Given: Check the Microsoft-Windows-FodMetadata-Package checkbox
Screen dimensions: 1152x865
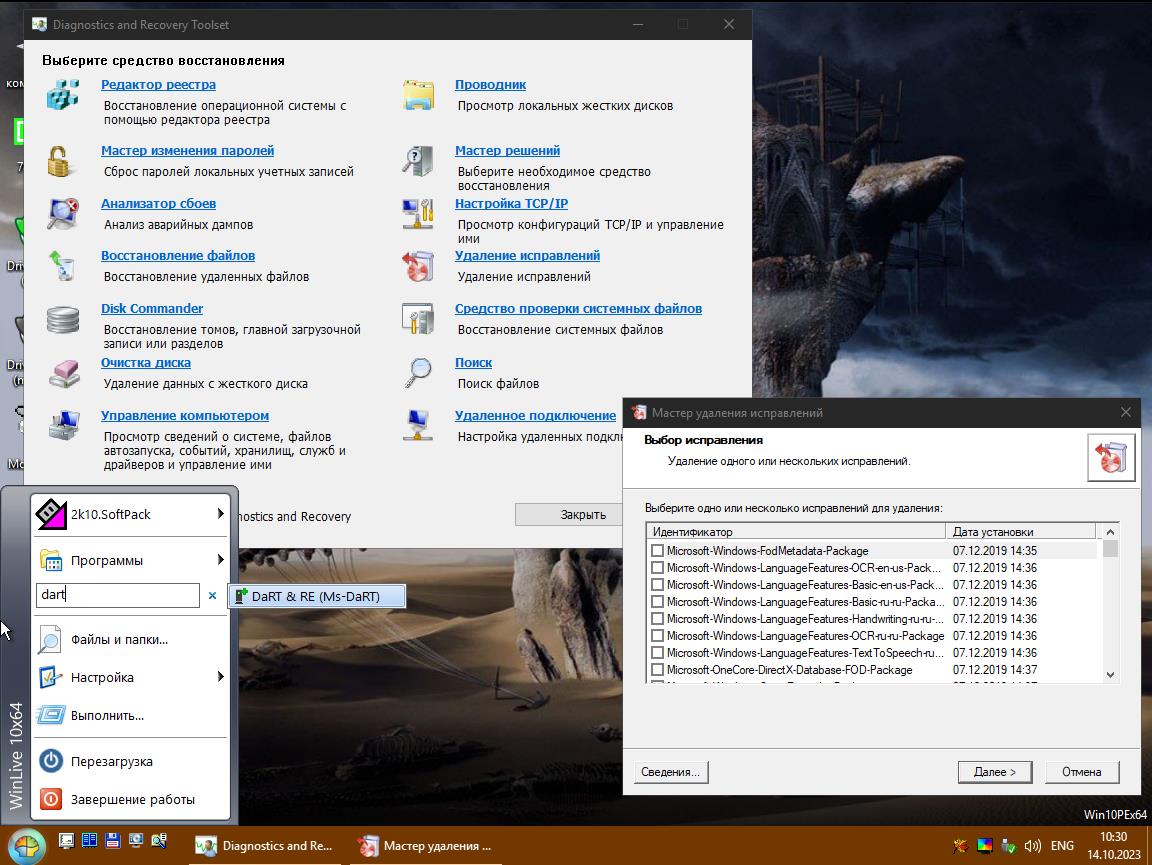Looking at the screenshot, I should (x=657, y=551).
